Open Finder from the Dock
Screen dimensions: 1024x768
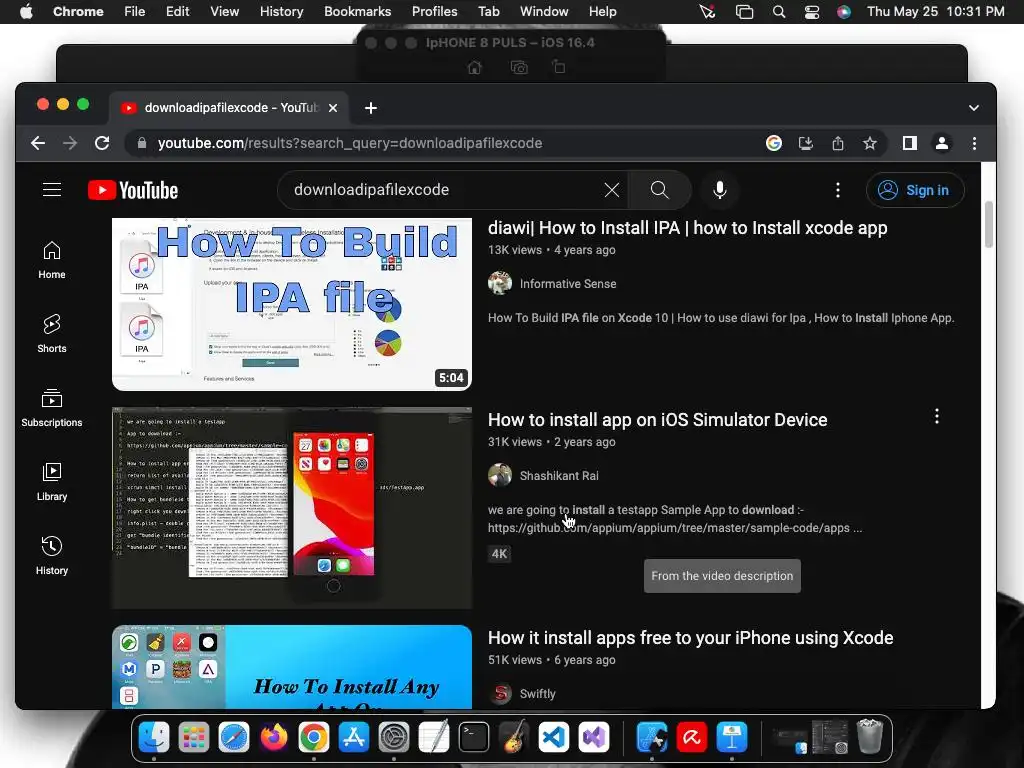coord(154,737)
